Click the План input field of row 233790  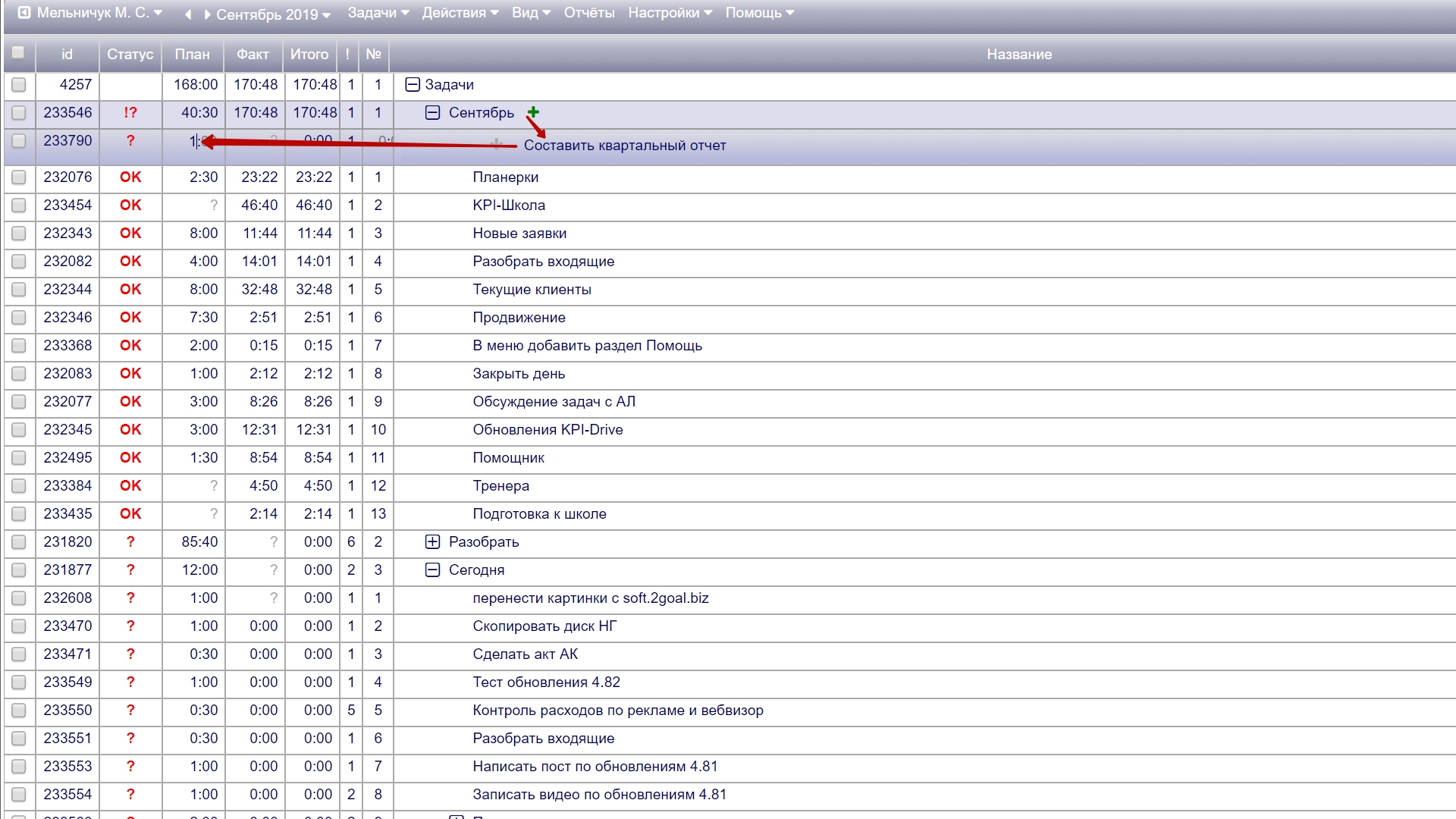coord(194,141)
